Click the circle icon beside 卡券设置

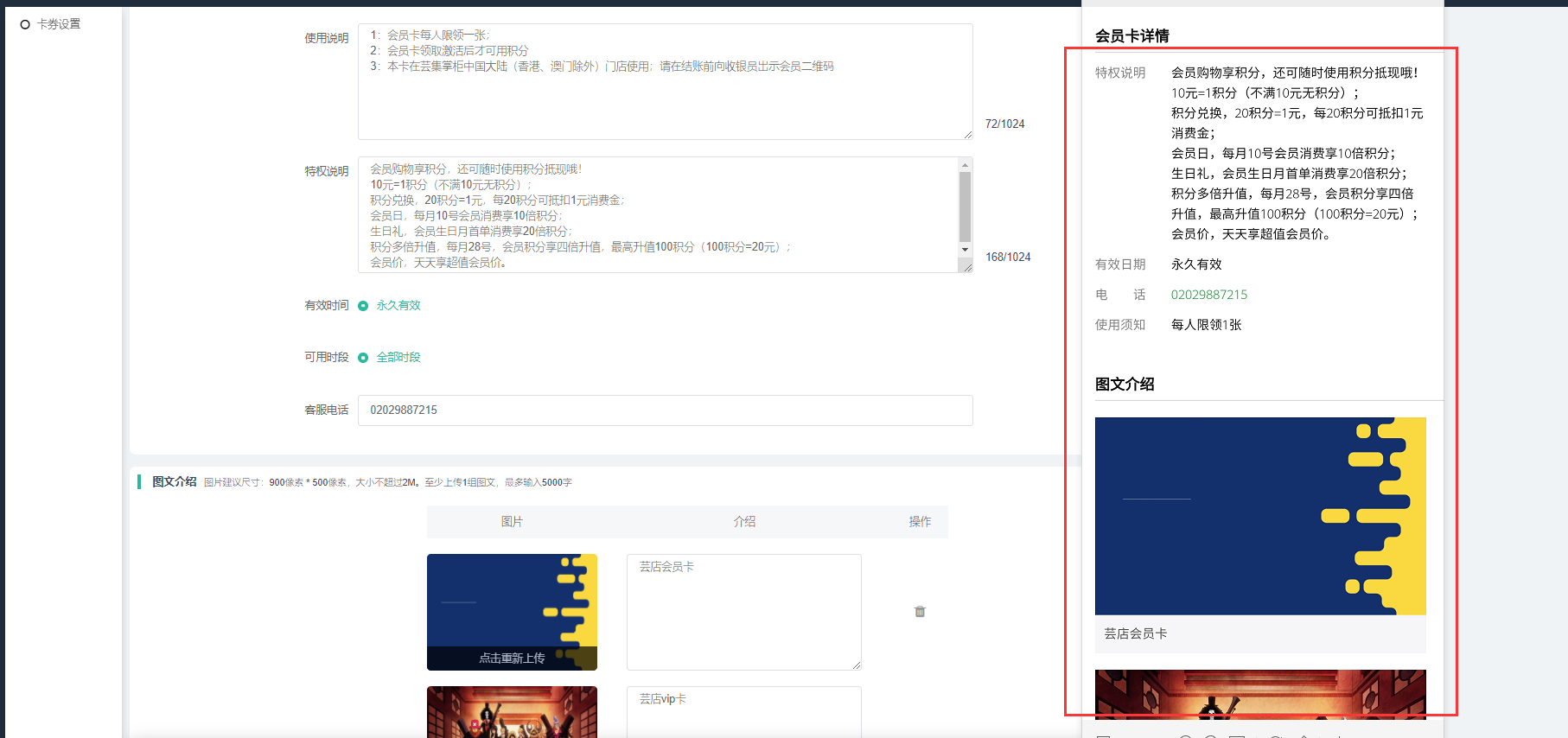tap(25, 24)
